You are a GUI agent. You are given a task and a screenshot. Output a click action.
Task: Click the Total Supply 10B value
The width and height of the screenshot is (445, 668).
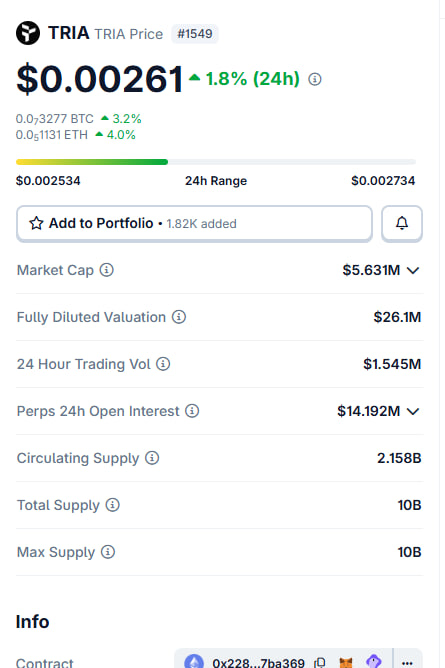[x=409, y=505]
